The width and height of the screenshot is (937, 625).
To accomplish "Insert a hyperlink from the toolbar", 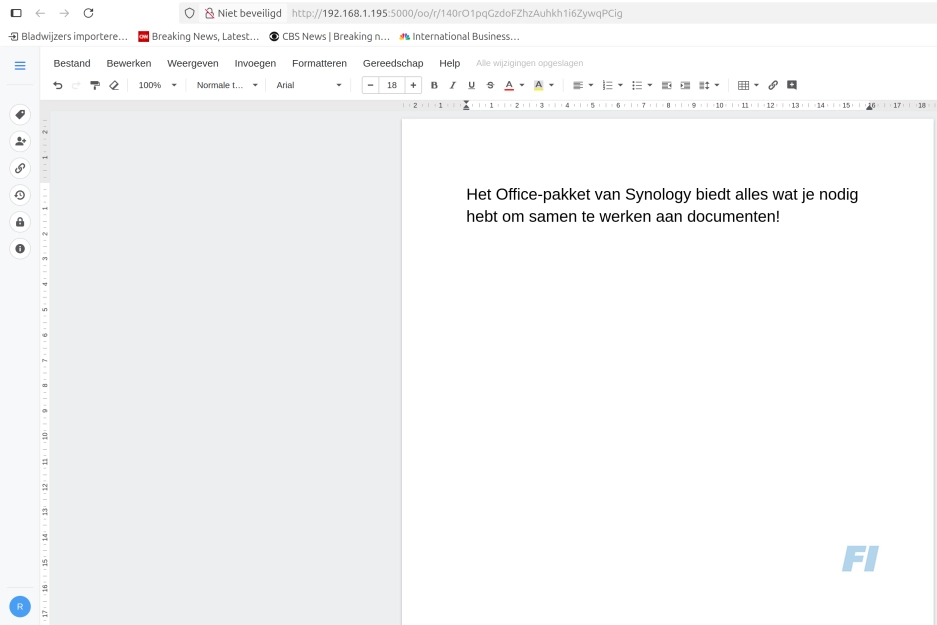I will pyautogui.click(x=773, y=85).
